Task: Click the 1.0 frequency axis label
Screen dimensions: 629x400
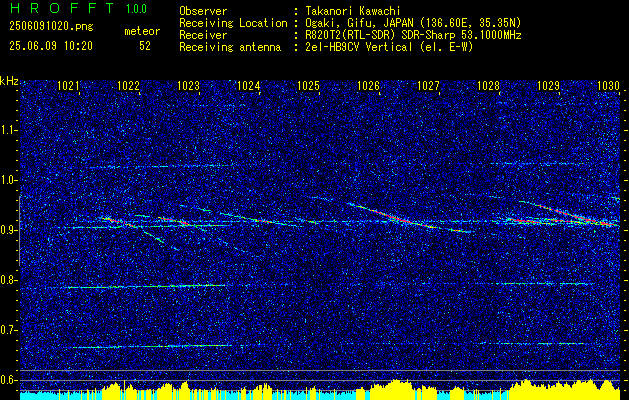Action: 8,180
